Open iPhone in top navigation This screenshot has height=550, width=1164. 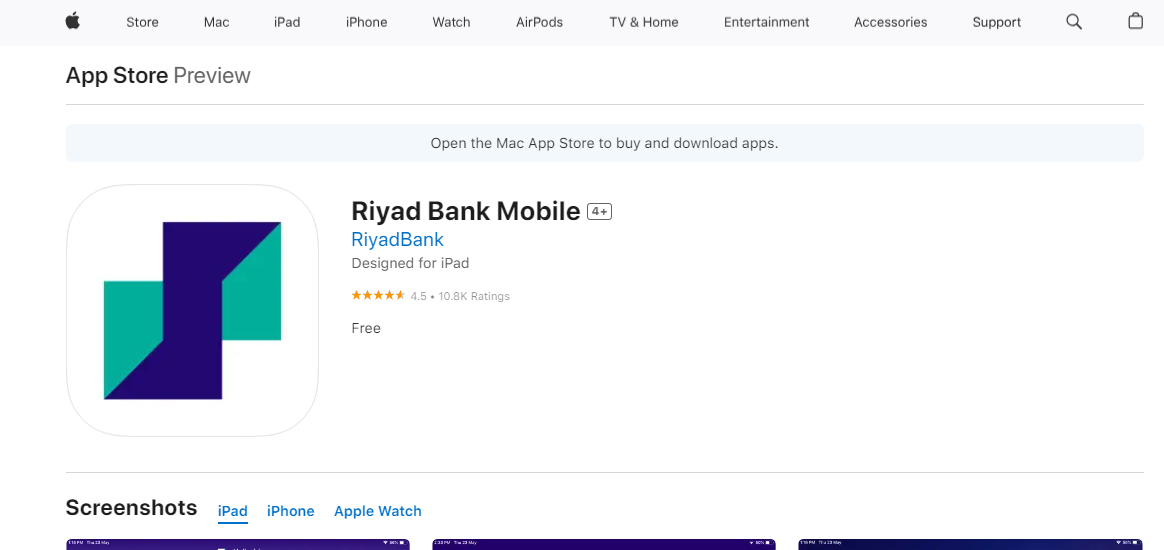coord(366,22)
